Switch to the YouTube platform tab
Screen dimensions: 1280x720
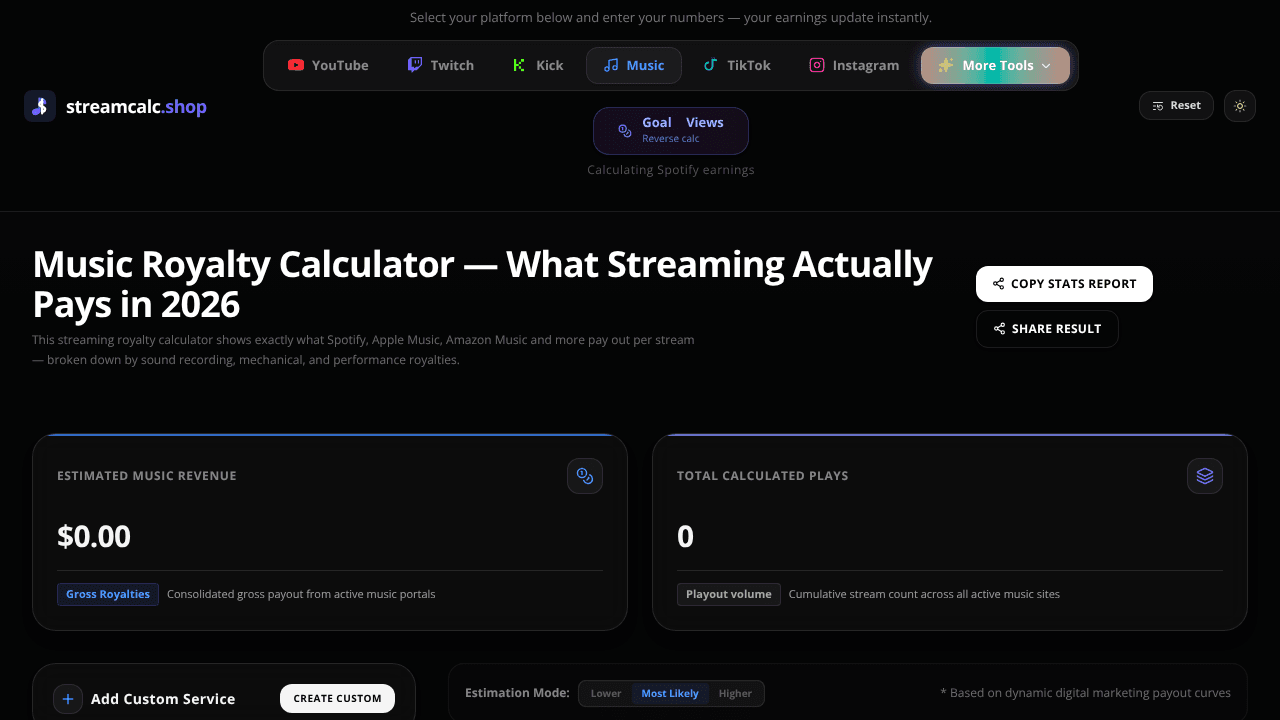pos(328,65)
